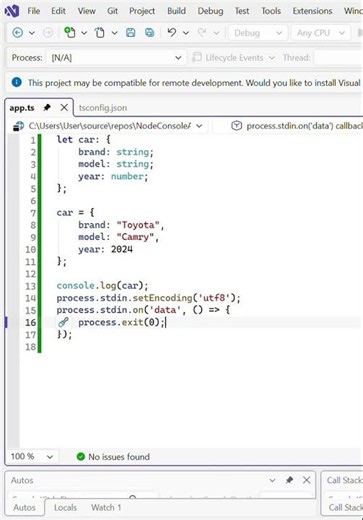Screen dimensions: 363x520
Task: Select the Call Stack bottom tab
Action: [345, 507]
